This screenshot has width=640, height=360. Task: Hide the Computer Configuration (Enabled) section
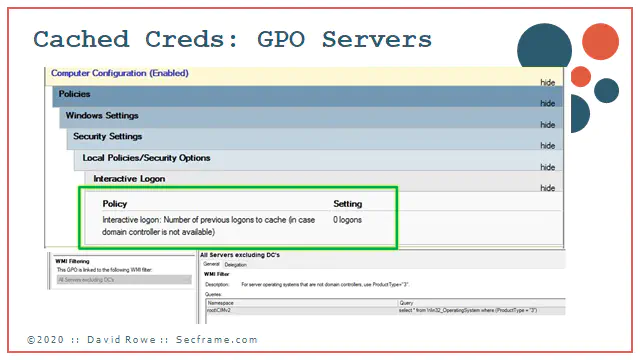tap(547, 82)
